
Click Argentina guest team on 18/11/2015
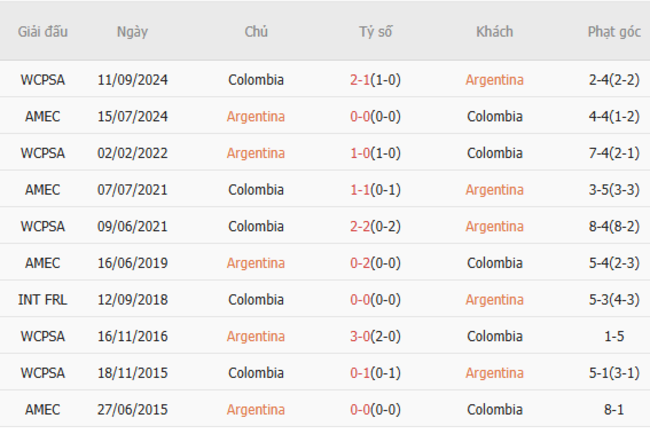tap(494, 373)
